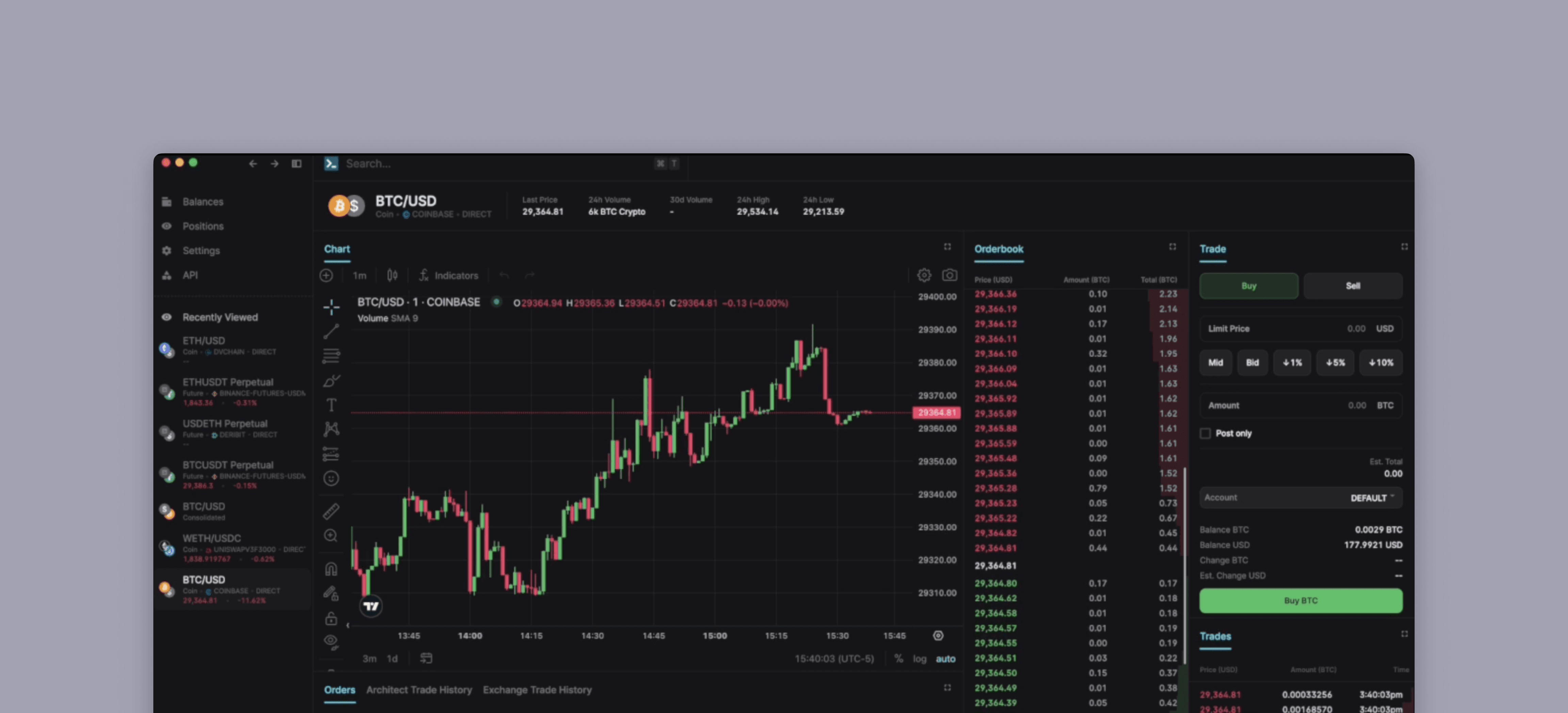Image resolution: width=1568 pixels, height=713 pixels.
Task: Select the Buy side toggle
Action: click(x=1248, y=286)
